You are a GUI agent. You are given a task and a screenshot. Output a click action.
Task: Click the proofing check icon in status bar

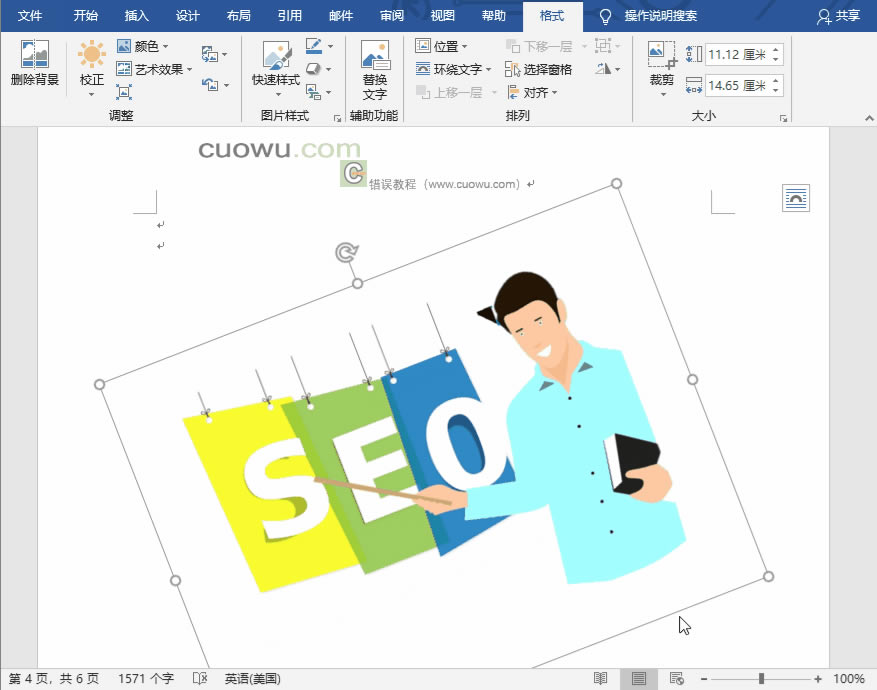pyautogui.click(x=200, y=678)
